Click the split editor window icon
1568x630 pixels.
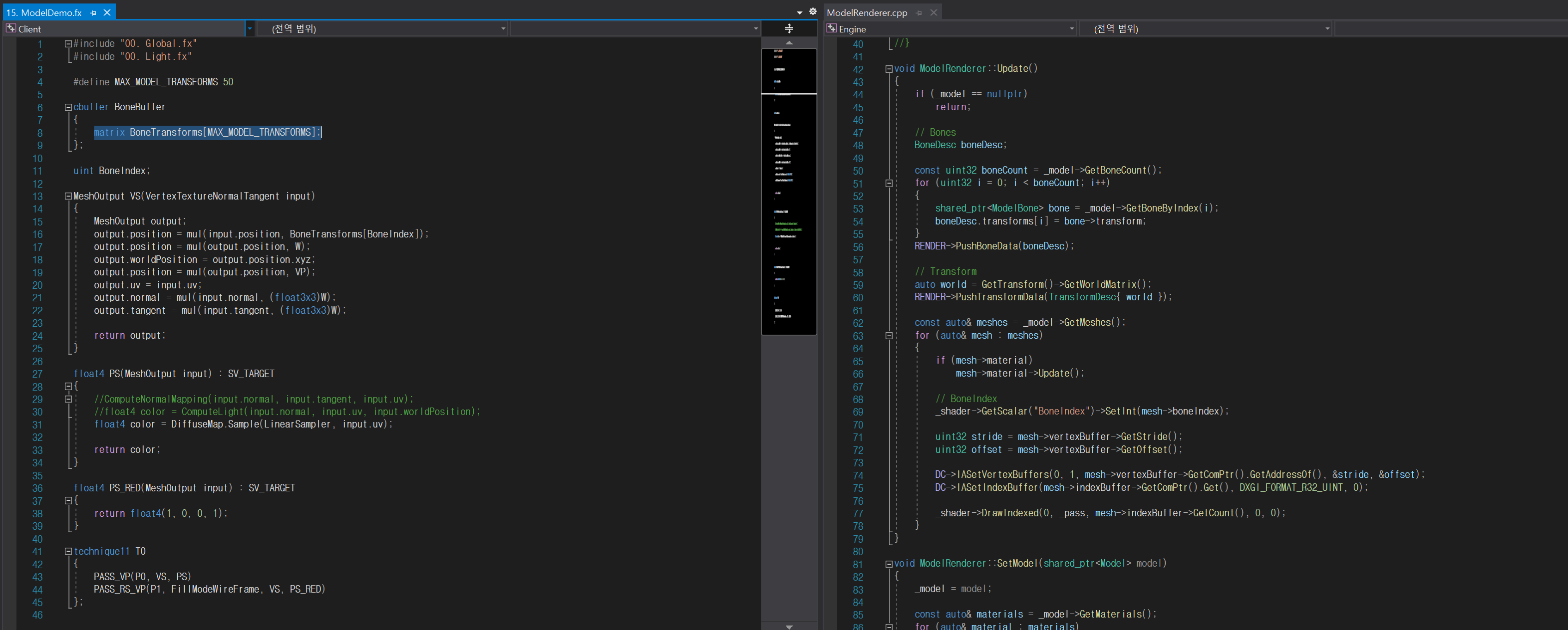789,28
